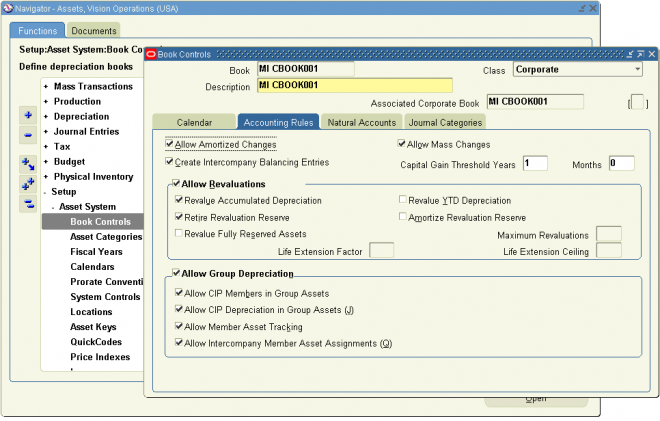The image size is (660, 421).
Task: Click the Oracle icon in Book Controls title bar
Action: [x=151, y=54]
